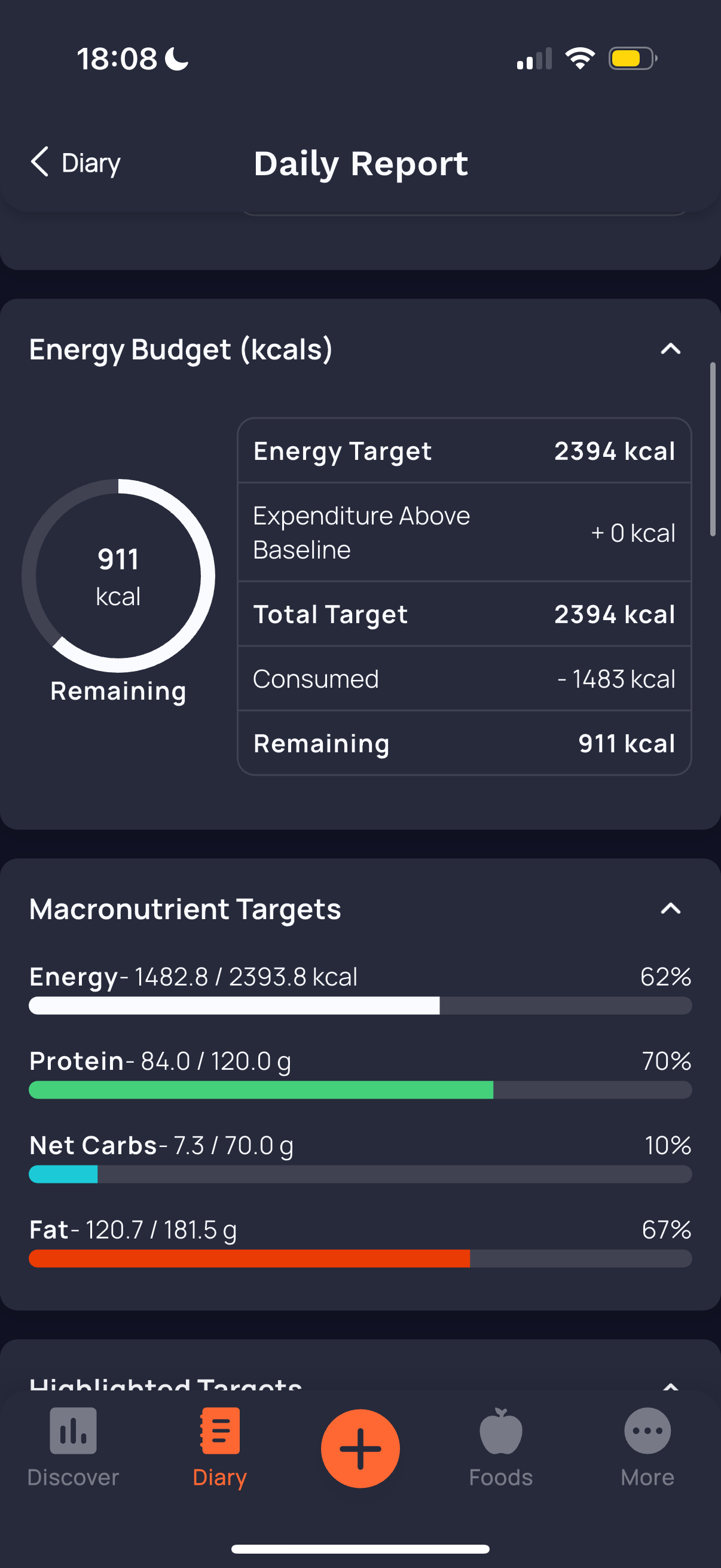Tap the Diary notebook icon
Viewport: 721px width, 1568px height.
pyautogui.click(x=219, y=1430)
